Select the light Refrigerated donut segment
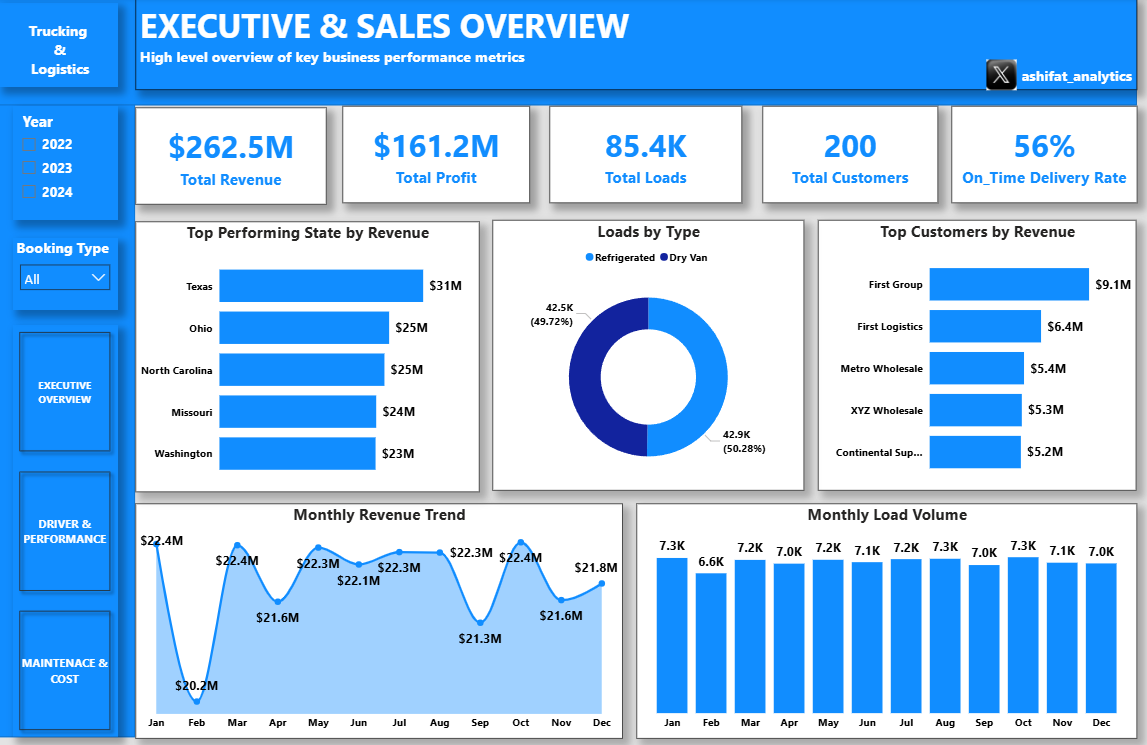Image resolution: width=1147 pixels, height=745 pixels. click(711, 378)
